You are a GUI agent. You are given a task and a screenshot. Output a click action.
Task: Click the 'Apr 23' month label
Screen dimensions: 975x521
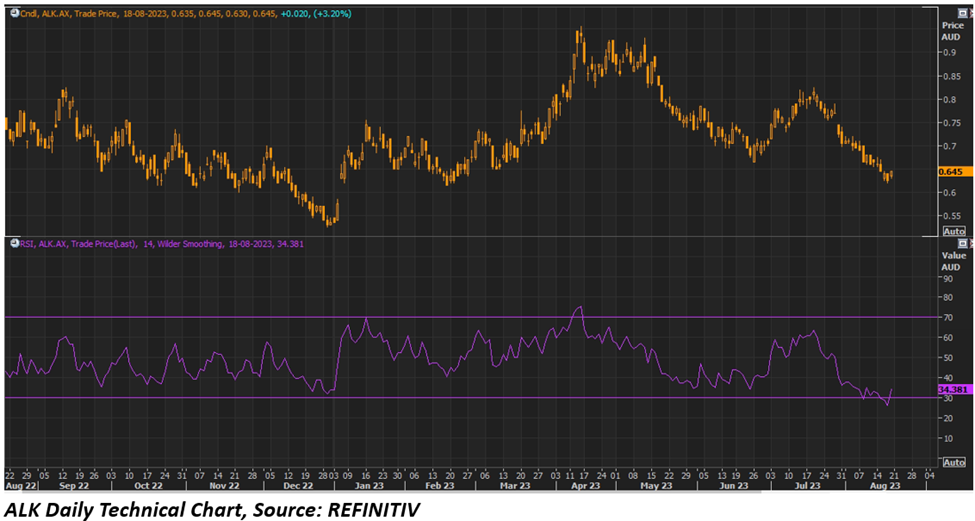586,486
